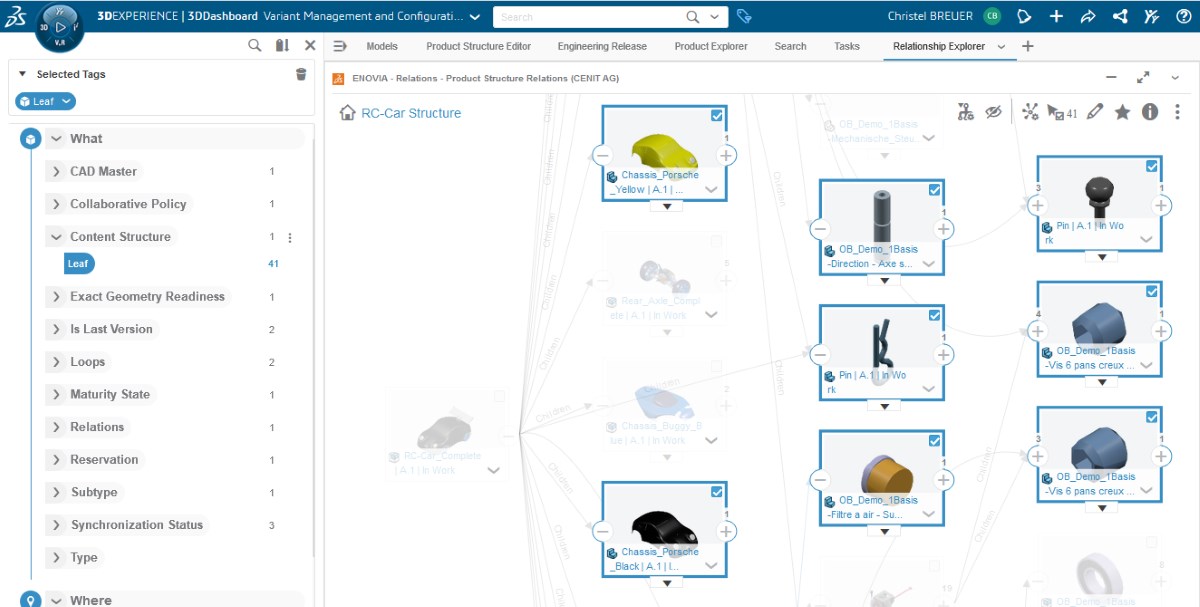Click the notifications bell icon
This screenshot has height=607, width=1200.
pos(1023,16)
